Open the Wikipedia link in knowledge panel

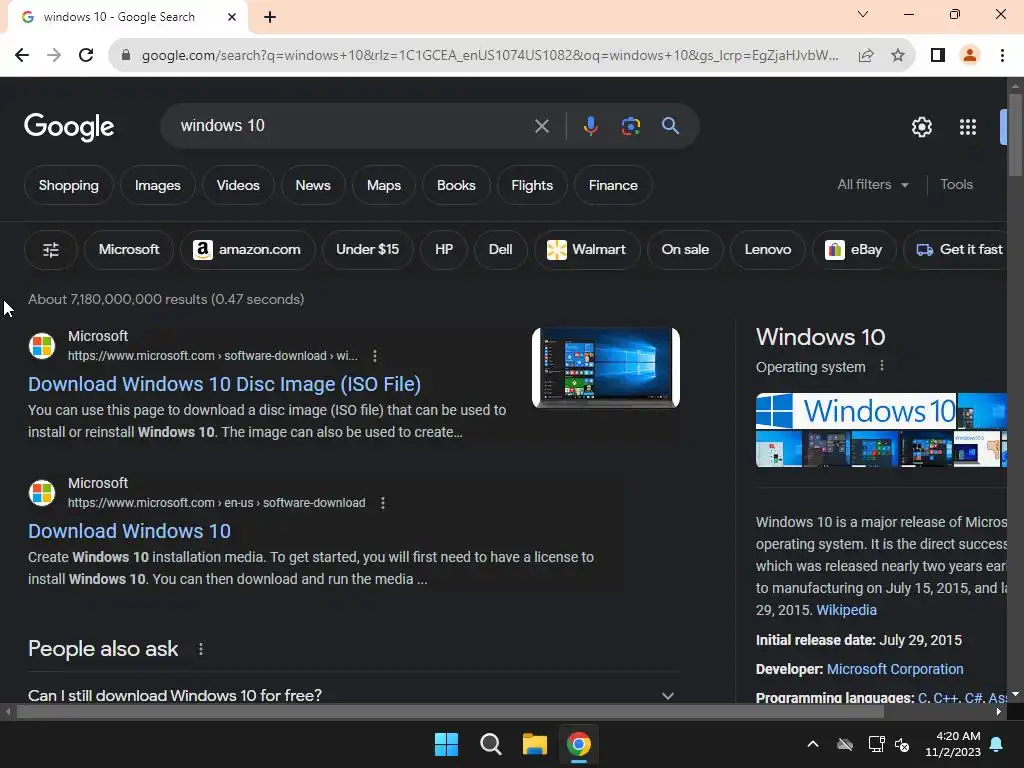click(x=846, y=610)
